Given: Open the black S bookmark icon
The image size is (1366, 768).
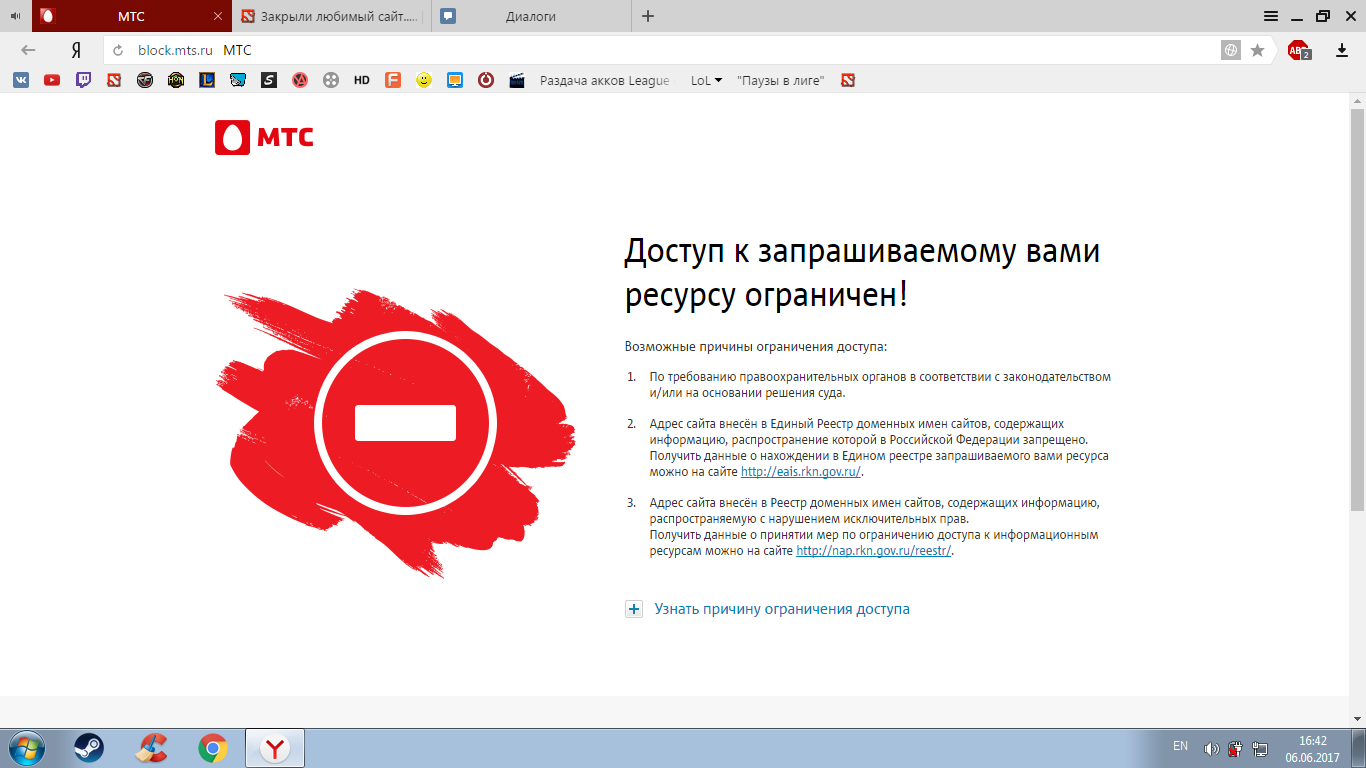Looking at the screenshot, I should [x=269, y=80].
